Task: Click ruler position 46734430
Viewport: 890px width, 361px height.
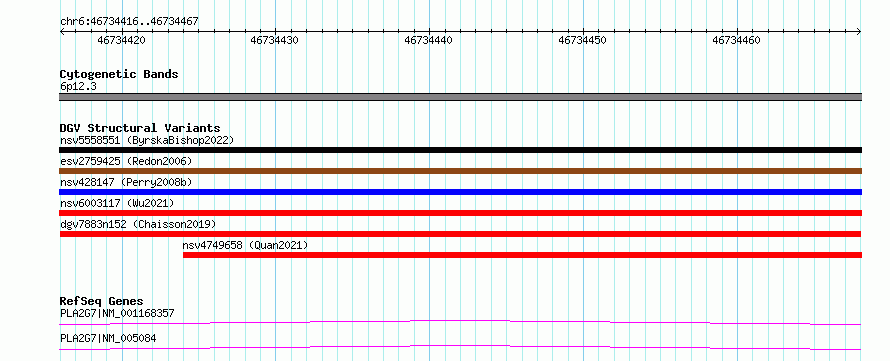Action: tap(274, 40)
